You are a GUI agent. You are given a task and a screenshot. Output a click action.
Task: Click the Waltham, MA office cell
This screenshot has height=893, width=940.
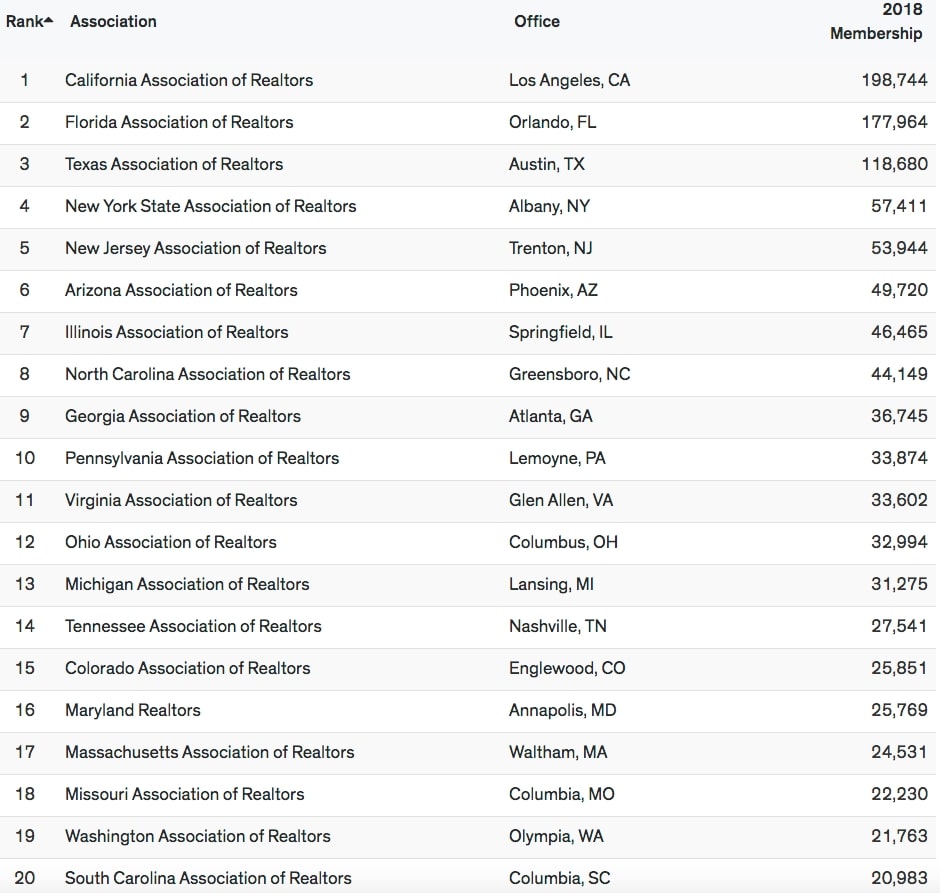[558, 752]
